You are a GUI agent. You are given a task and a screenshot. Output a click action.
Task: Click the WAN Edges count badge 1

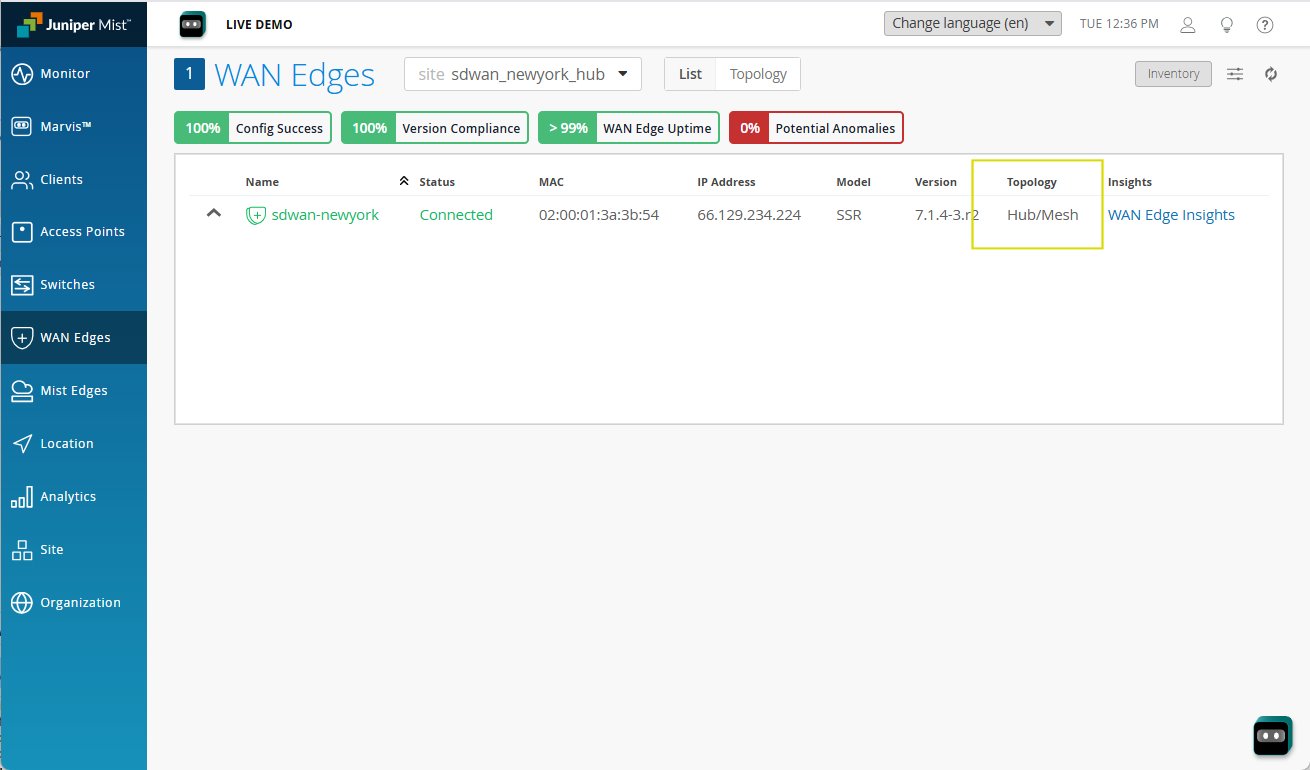coord(189,75)
